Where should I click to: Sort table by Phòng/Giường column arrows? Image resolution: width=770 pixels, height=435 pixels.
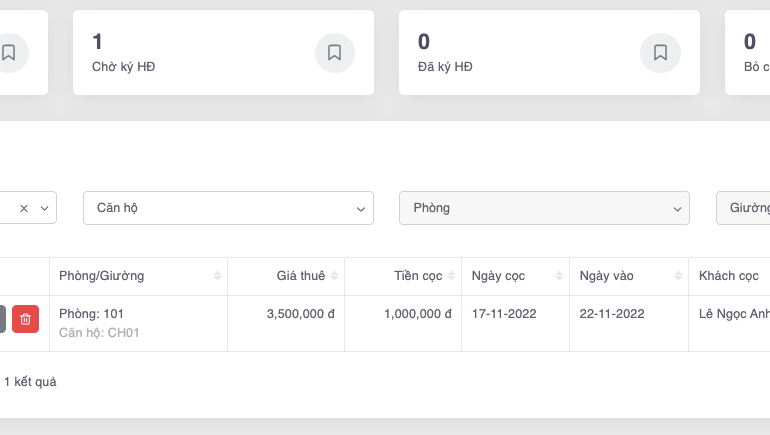(217, 276)
